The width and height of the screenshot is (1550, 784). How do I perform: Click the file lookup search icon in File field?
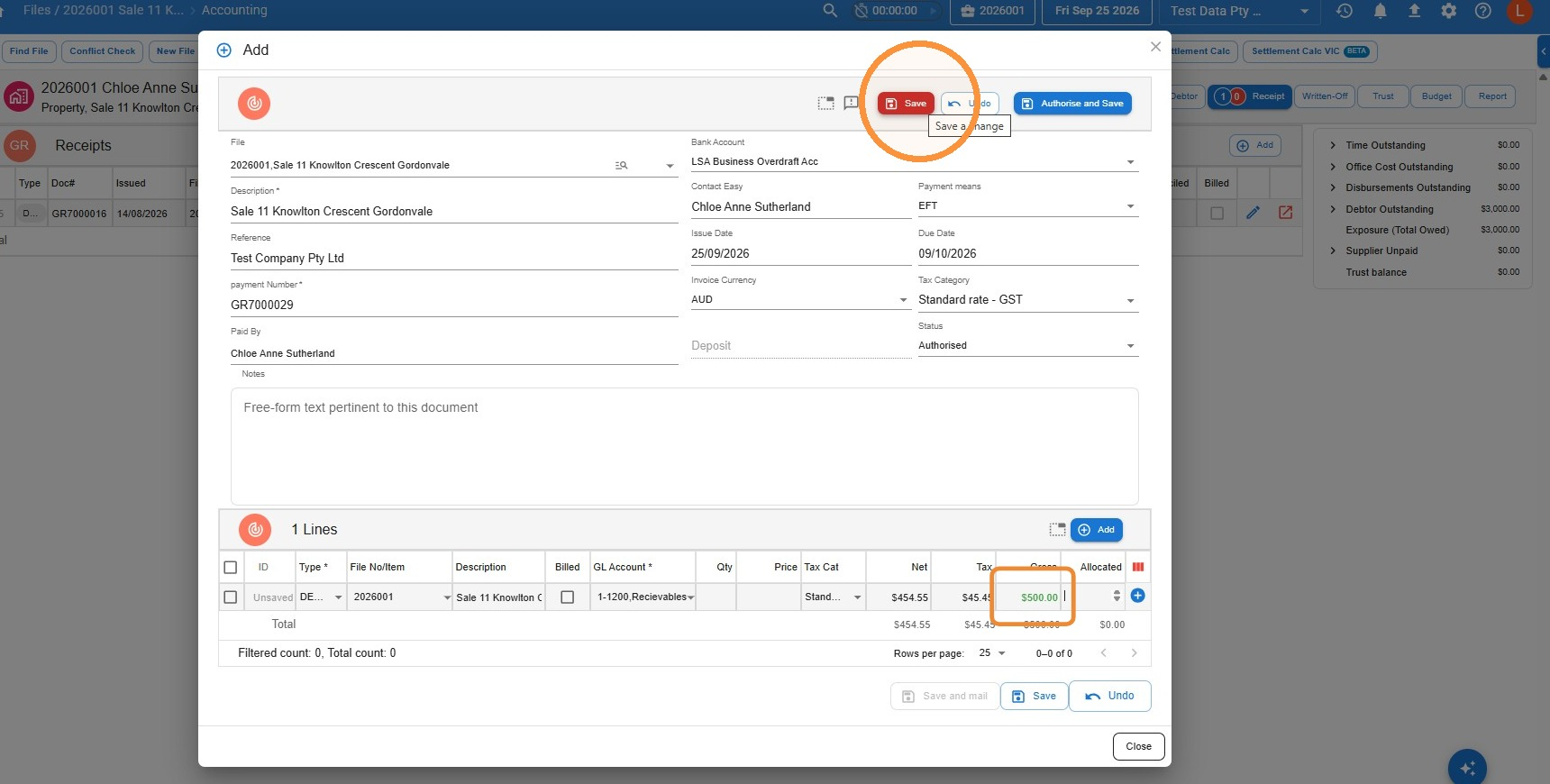pos(621,166)
